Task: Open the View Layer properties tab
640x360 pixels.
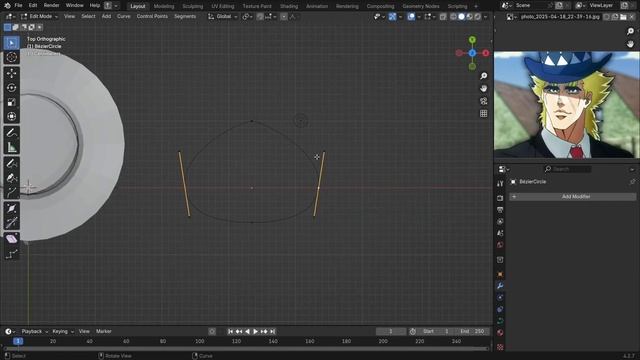Action: [x=500, y=222]
